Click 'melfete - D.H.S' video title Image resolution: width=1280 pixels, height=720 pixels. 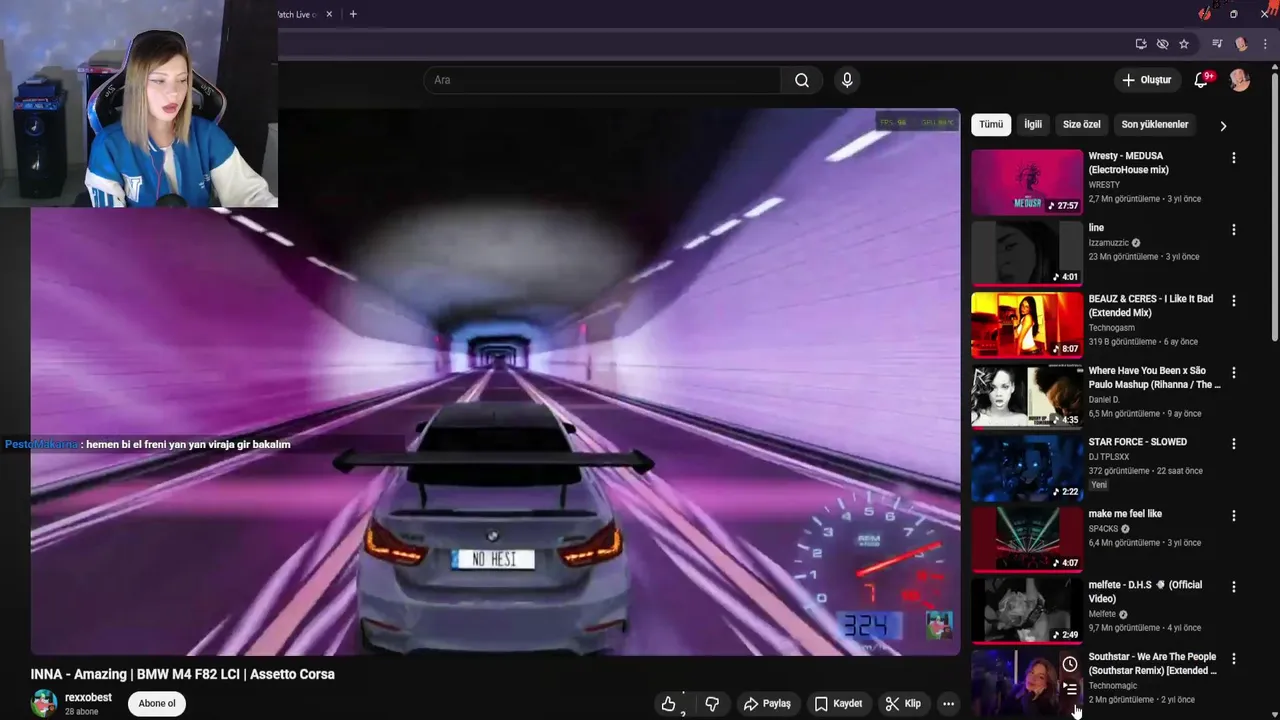(1146, 592)
